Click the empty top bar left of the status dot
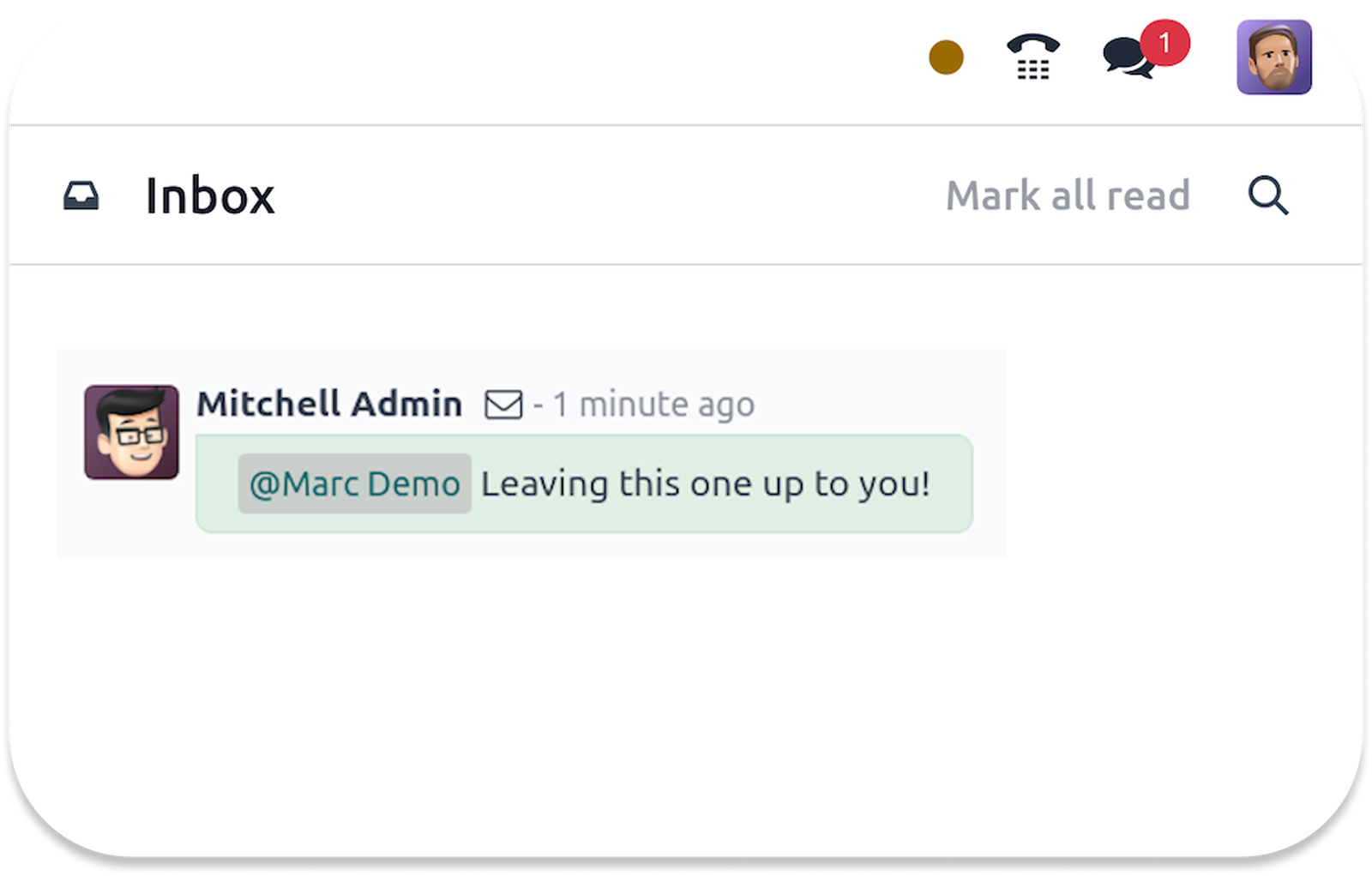This screenshot has height=876, width=1372. (x=514, y=60)
